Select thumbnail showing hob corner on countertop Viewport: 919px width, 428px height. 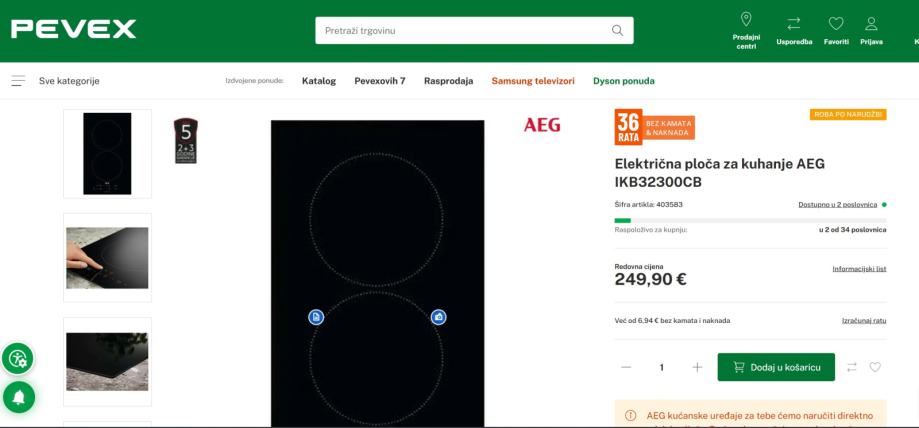pyautogui.click(x=107, y=362)
